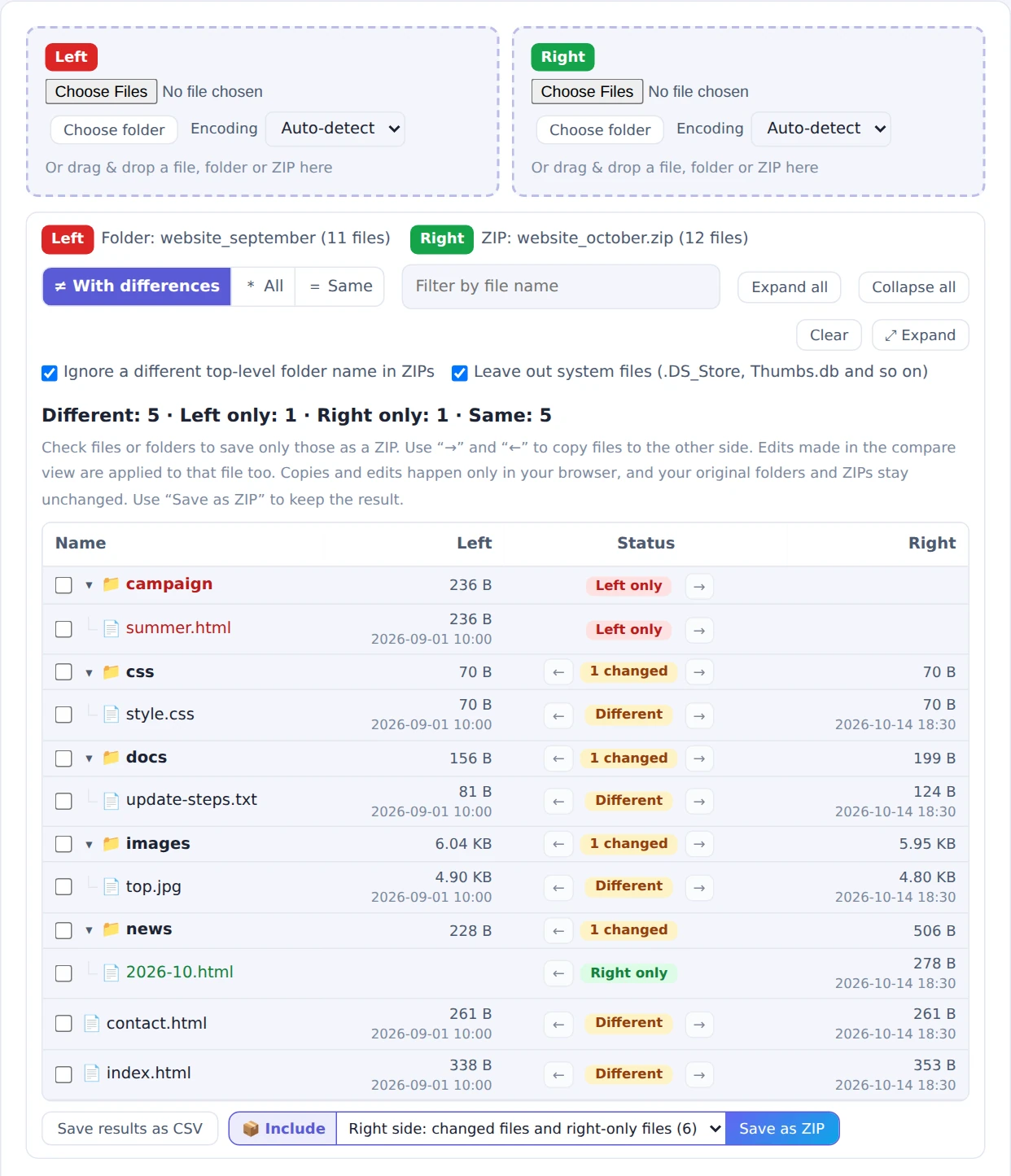Image resolution: width=1011 pixels, height=1176 pixels.
Task: Collapse the css folder triangle
Action: [89, 672]
